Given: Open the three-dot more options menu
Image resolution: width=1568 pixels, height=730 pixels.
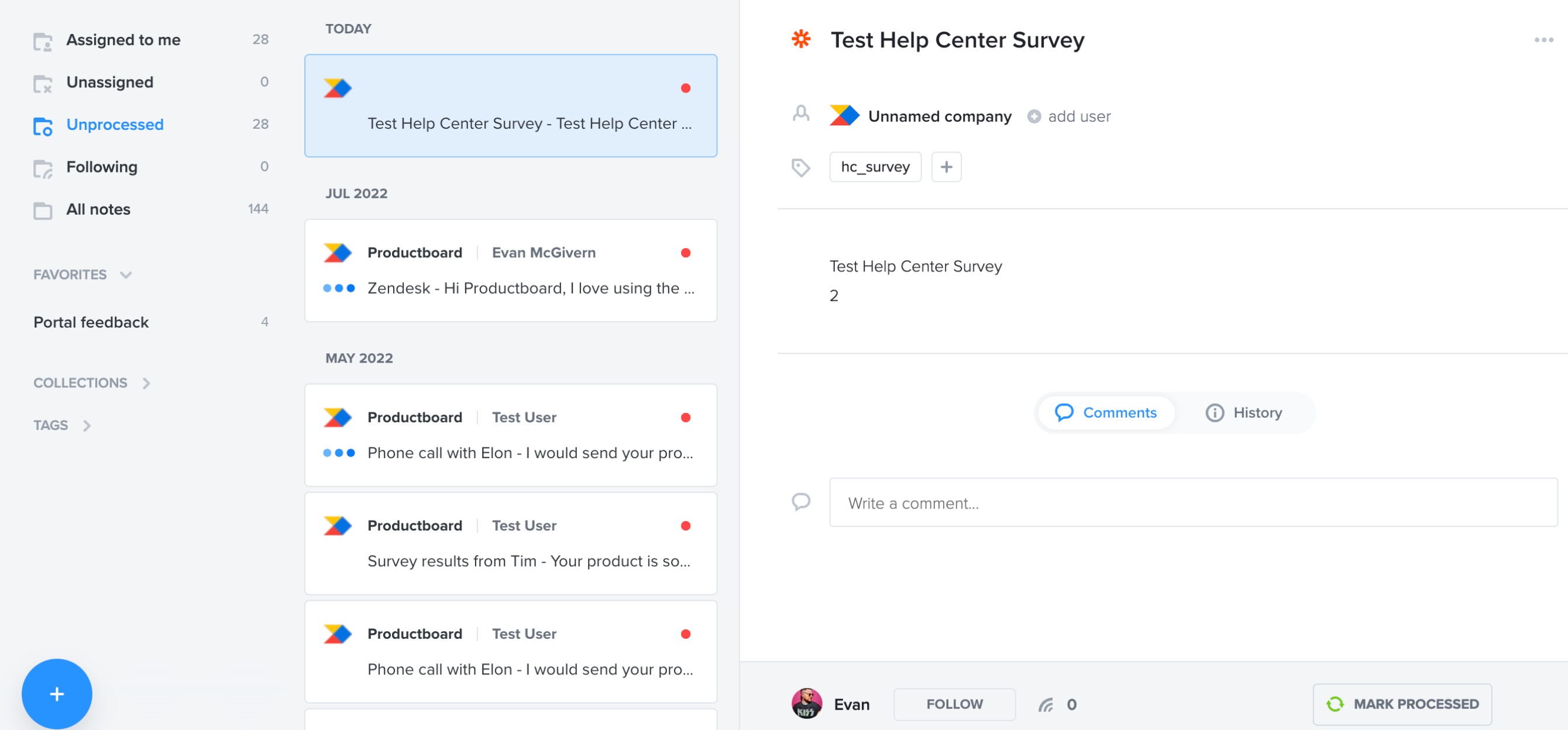Looking at the screenshot, I should click(1543, 40).
